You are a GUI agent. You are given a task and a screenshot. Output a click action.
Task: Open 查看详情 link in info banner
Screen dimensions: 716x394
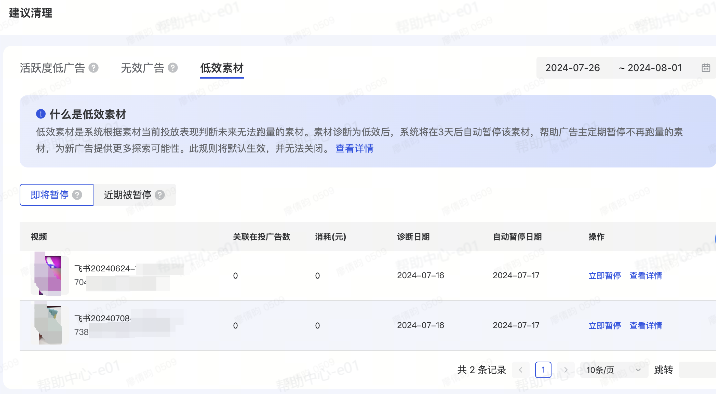click(x=354, y=148)
